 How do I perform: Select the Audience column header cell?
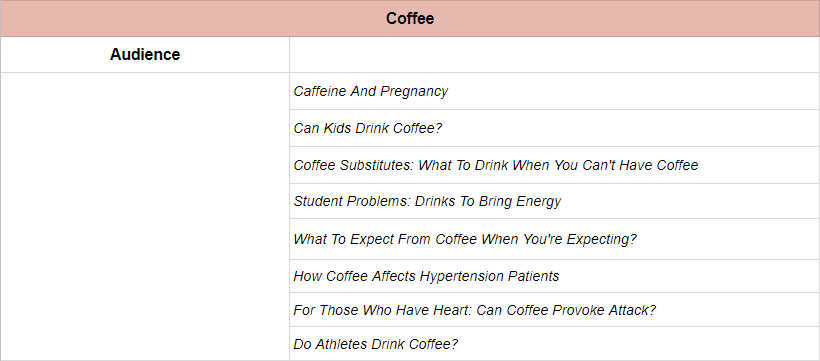coord(145,54)
